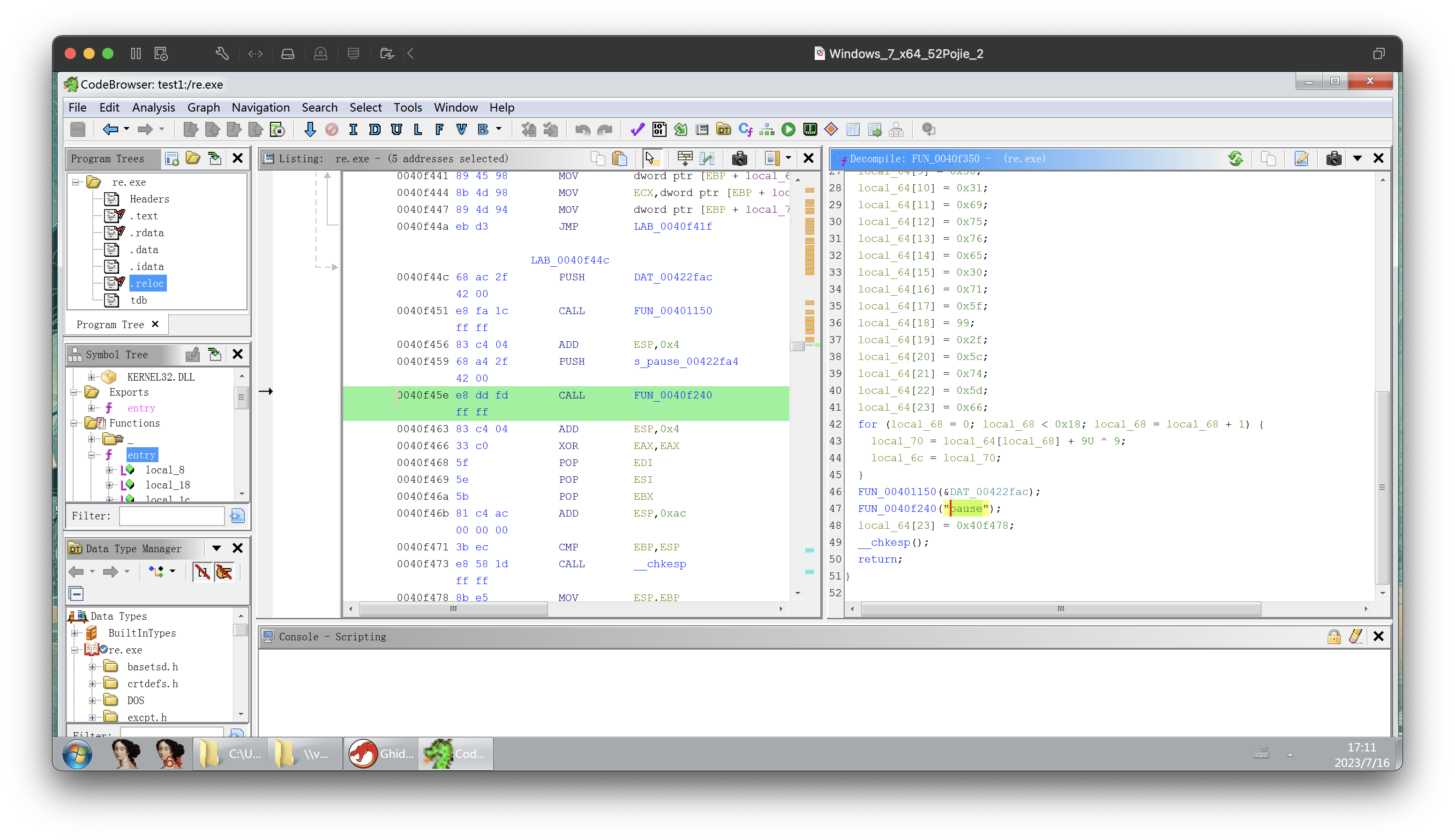Open the Analysis menu
The height and width of the screenshot is (840, 1455).
click(x=153, y=107)
